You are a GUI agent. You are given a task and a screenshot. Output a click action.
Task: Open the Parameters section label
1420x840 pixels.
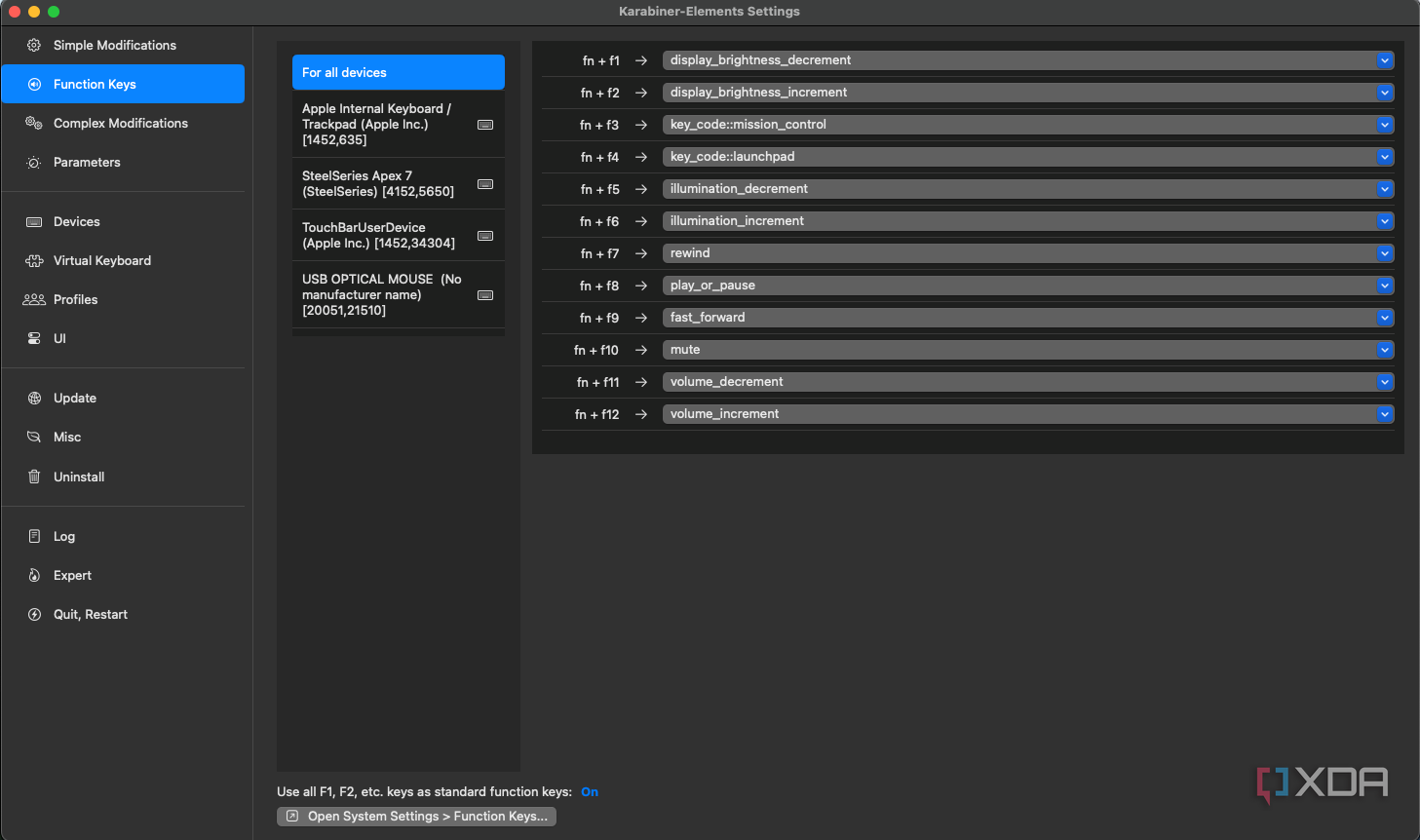tap(87, 163)
